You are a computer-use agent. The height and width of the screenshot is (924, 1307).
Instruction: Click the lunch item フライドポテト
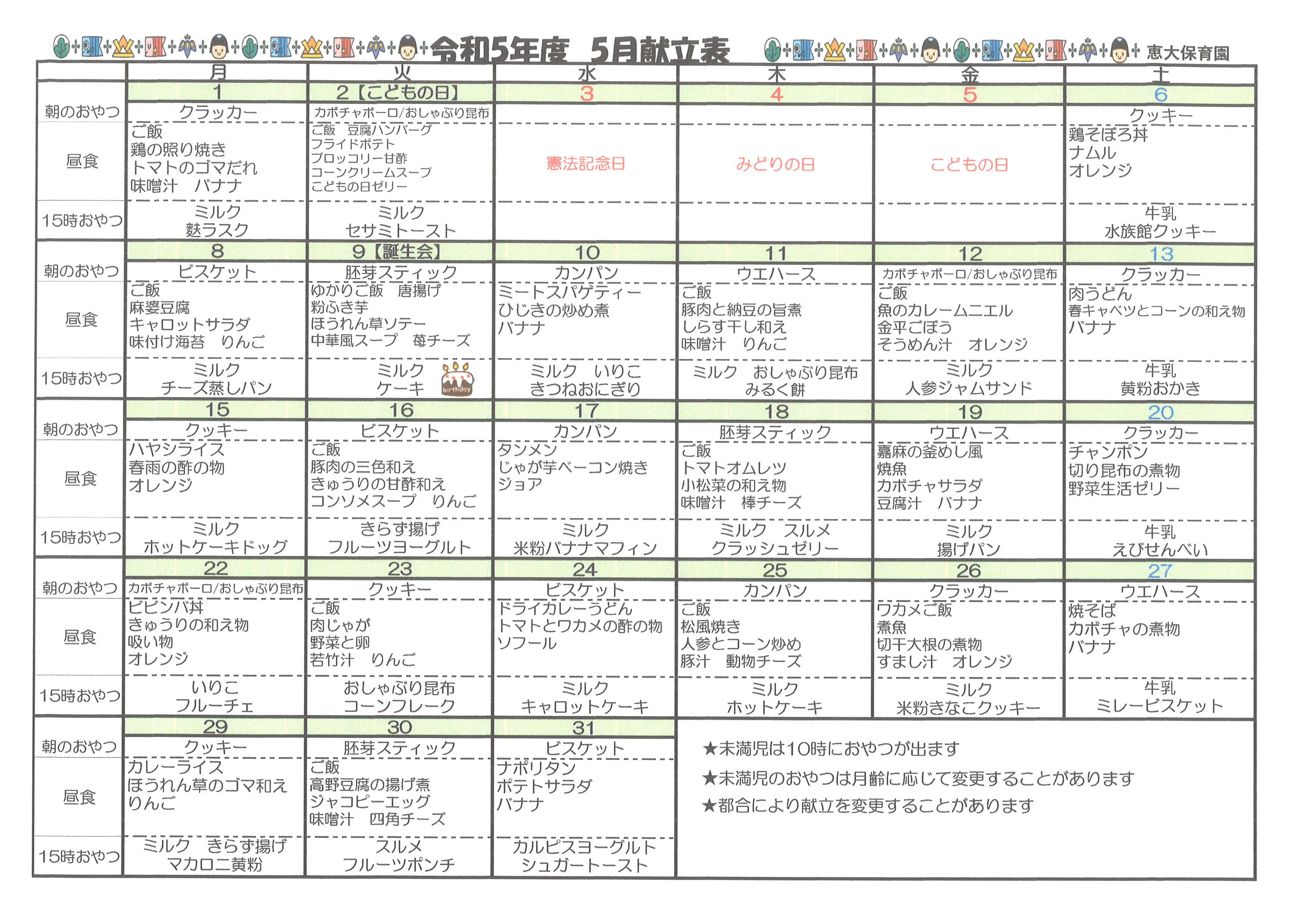coord(352,145)
